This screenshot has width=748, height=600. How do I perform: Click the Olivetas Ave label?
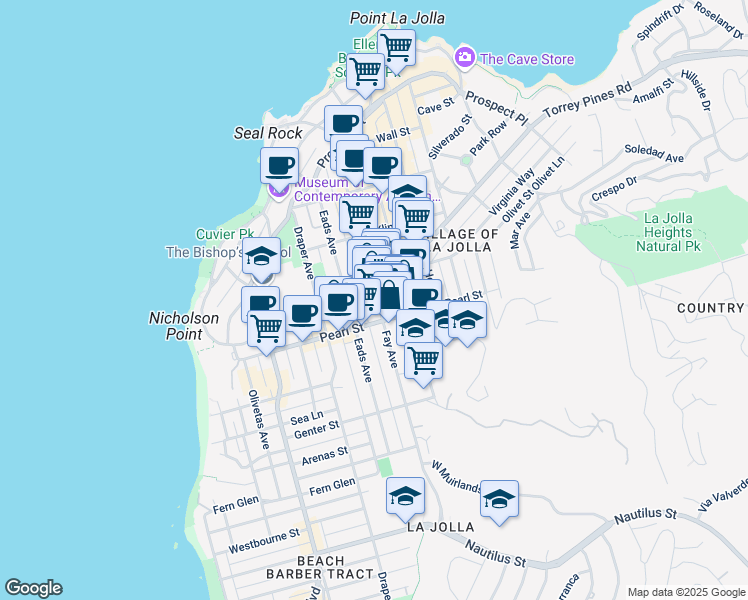[x=259, y=419]
